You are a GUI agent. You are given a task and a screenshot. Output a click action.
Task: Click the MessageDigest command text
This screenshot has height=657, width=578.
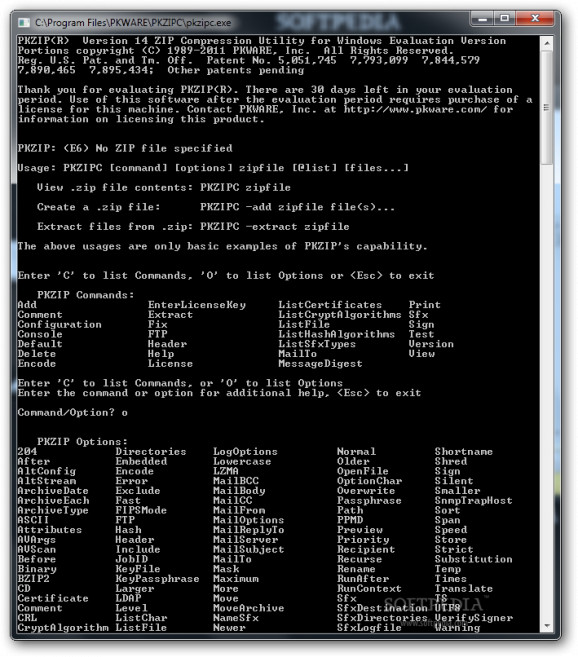click(x=321, y=364)
